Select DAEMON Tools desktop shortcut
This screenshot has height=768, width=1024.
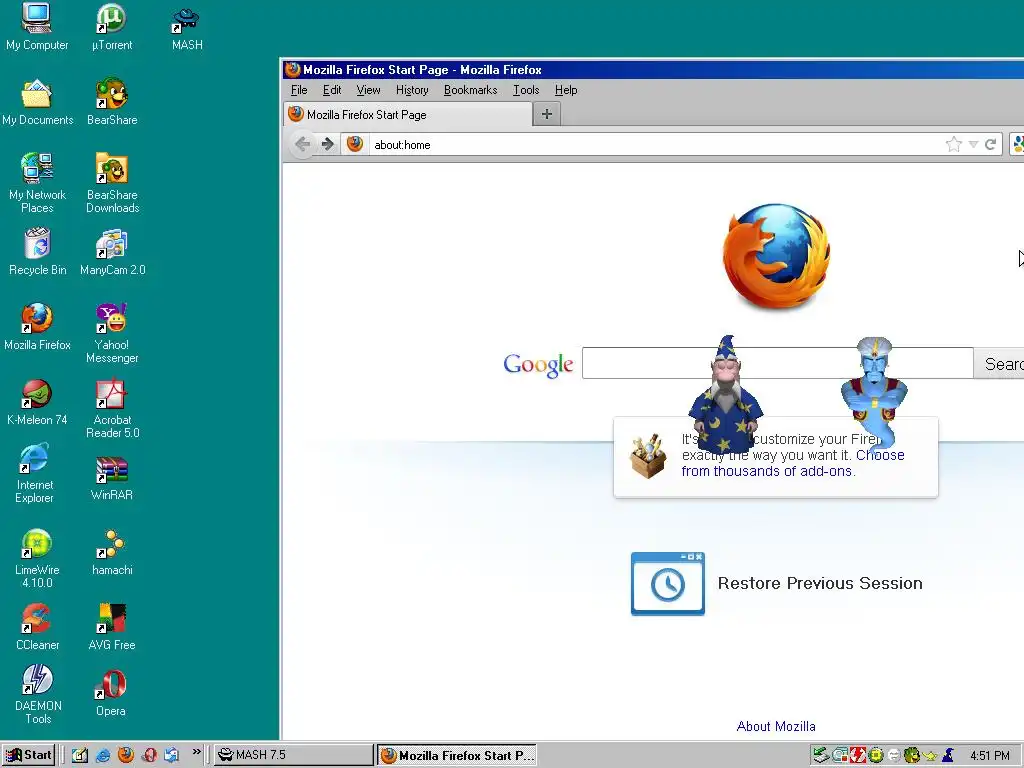point(38,694)
